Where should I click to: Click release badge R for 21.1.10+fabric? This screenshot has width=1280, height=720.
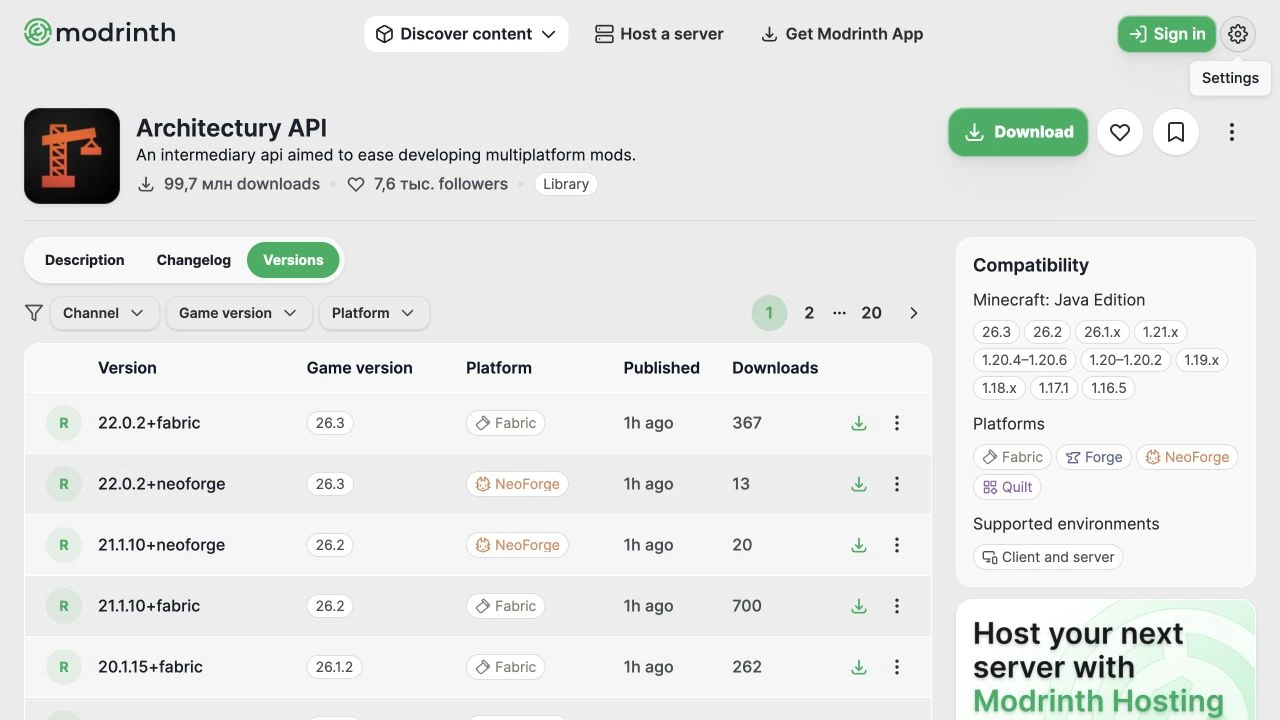[64, 606]
